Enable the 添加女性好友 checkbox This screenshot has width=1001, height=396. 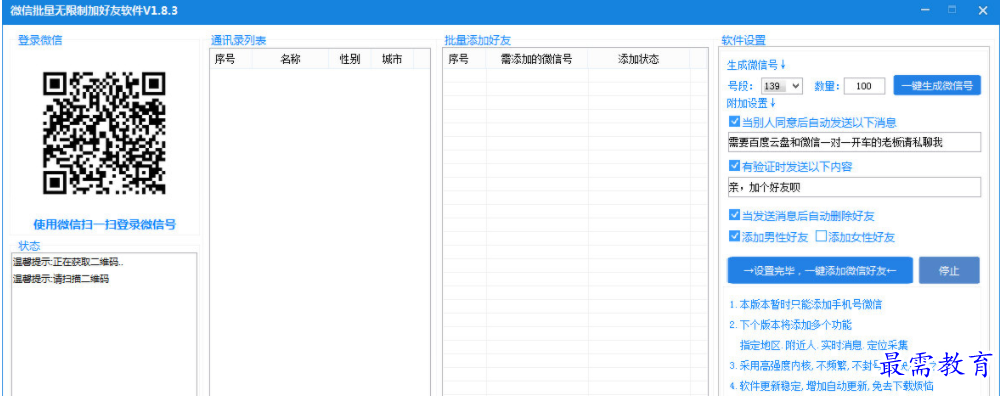click(x=821, y=236)
